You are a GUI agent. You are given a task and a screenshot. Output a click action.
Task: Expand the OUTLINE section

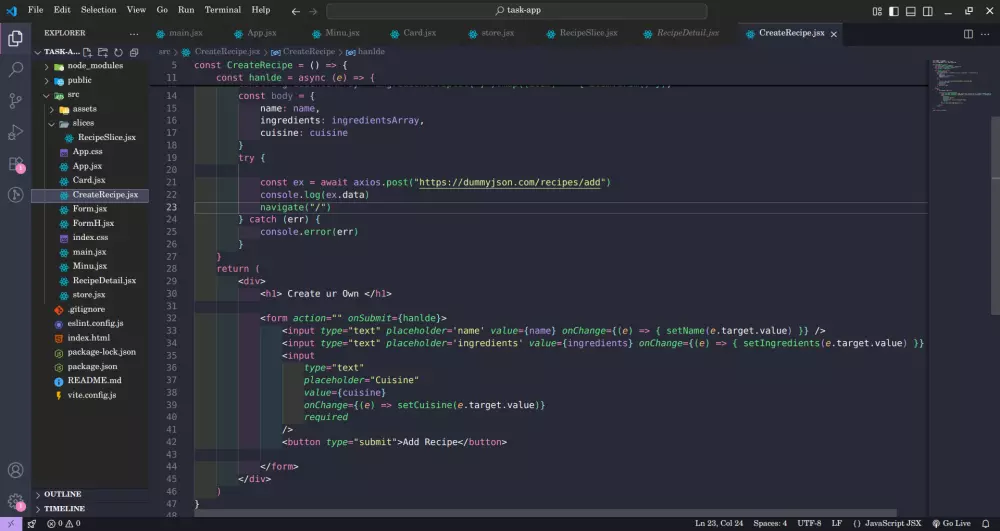pos(62,494)
